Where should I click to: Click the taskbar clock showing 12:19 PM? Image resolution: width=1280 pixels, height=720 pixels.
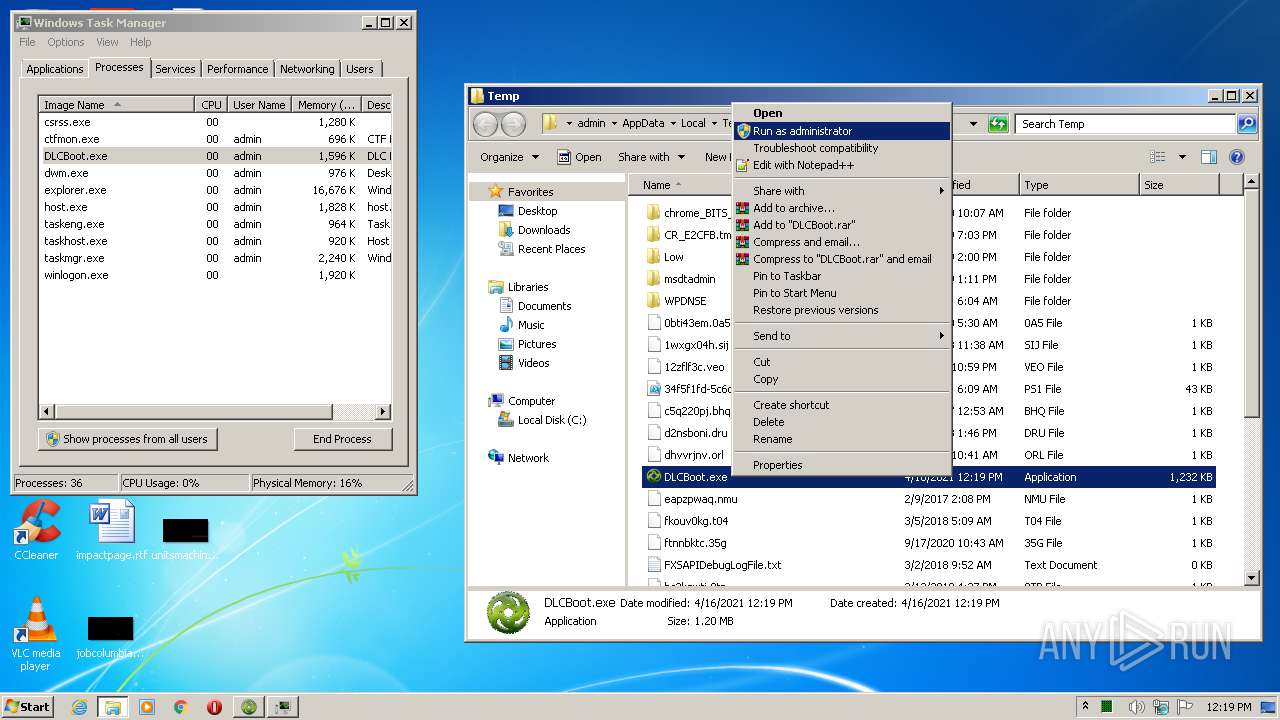[1228, 707]
